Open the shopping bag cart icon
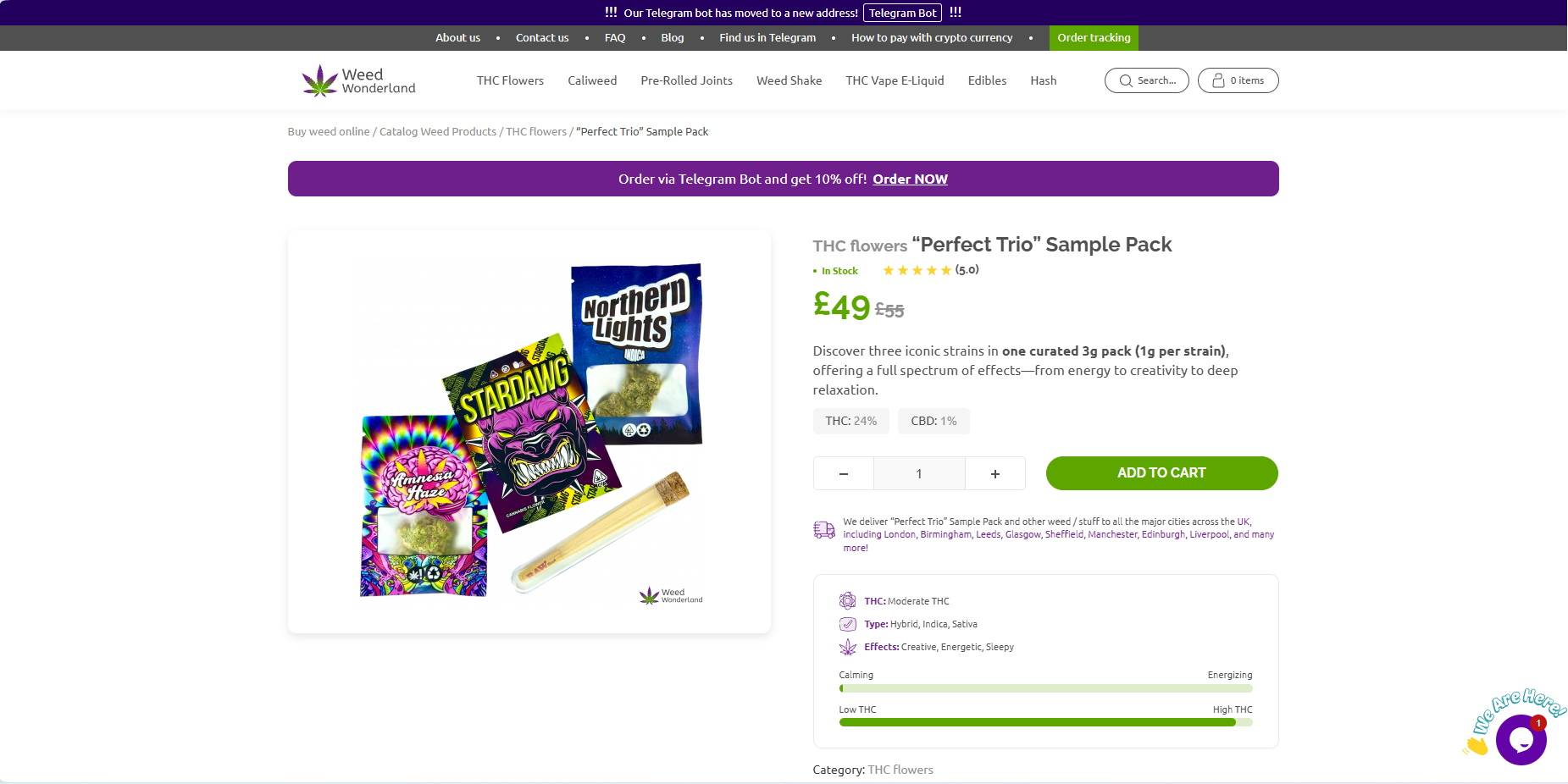 (1218, 80)
